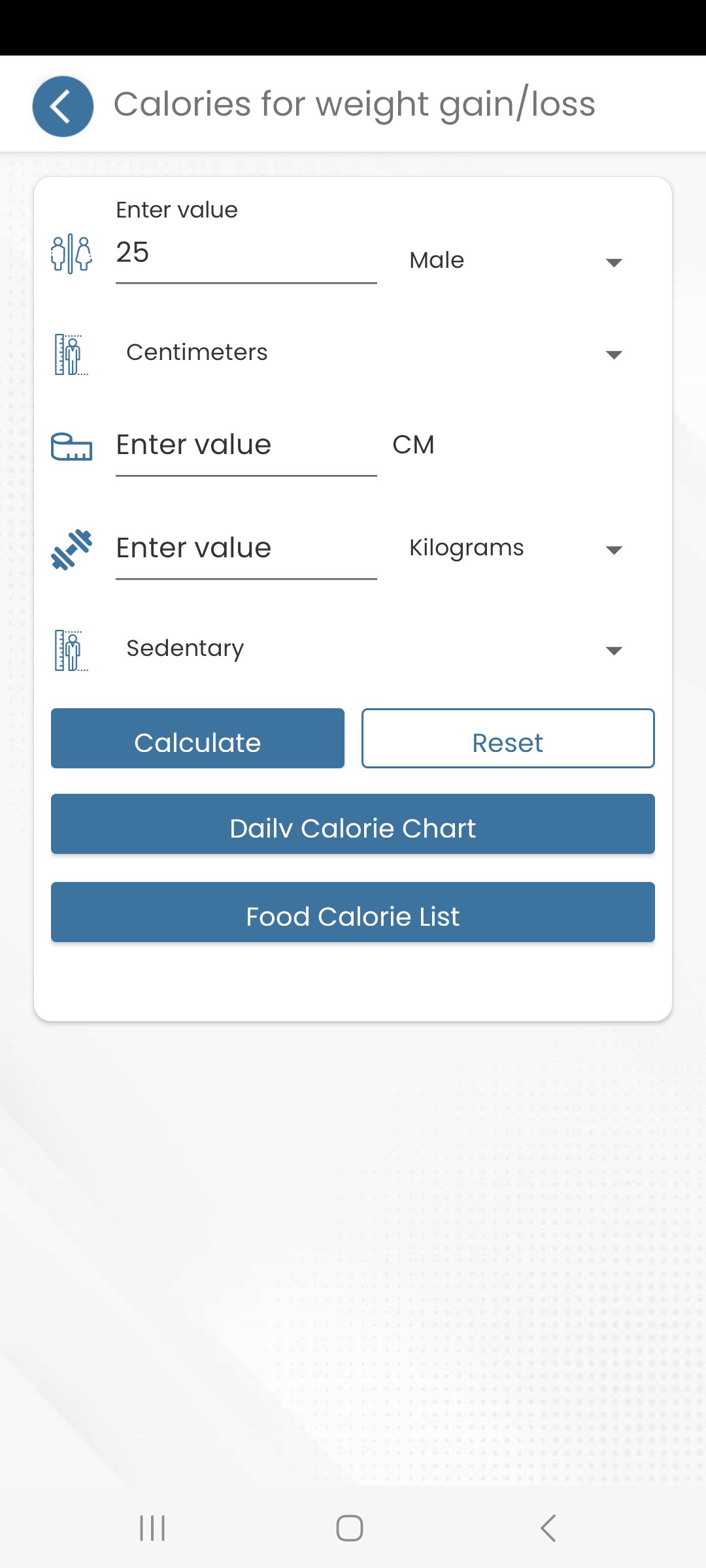Viewport: 706px width, 1568px height.
Task: Tap the height ruler icon beside Centimeters
Action: (x=71, y=354)
